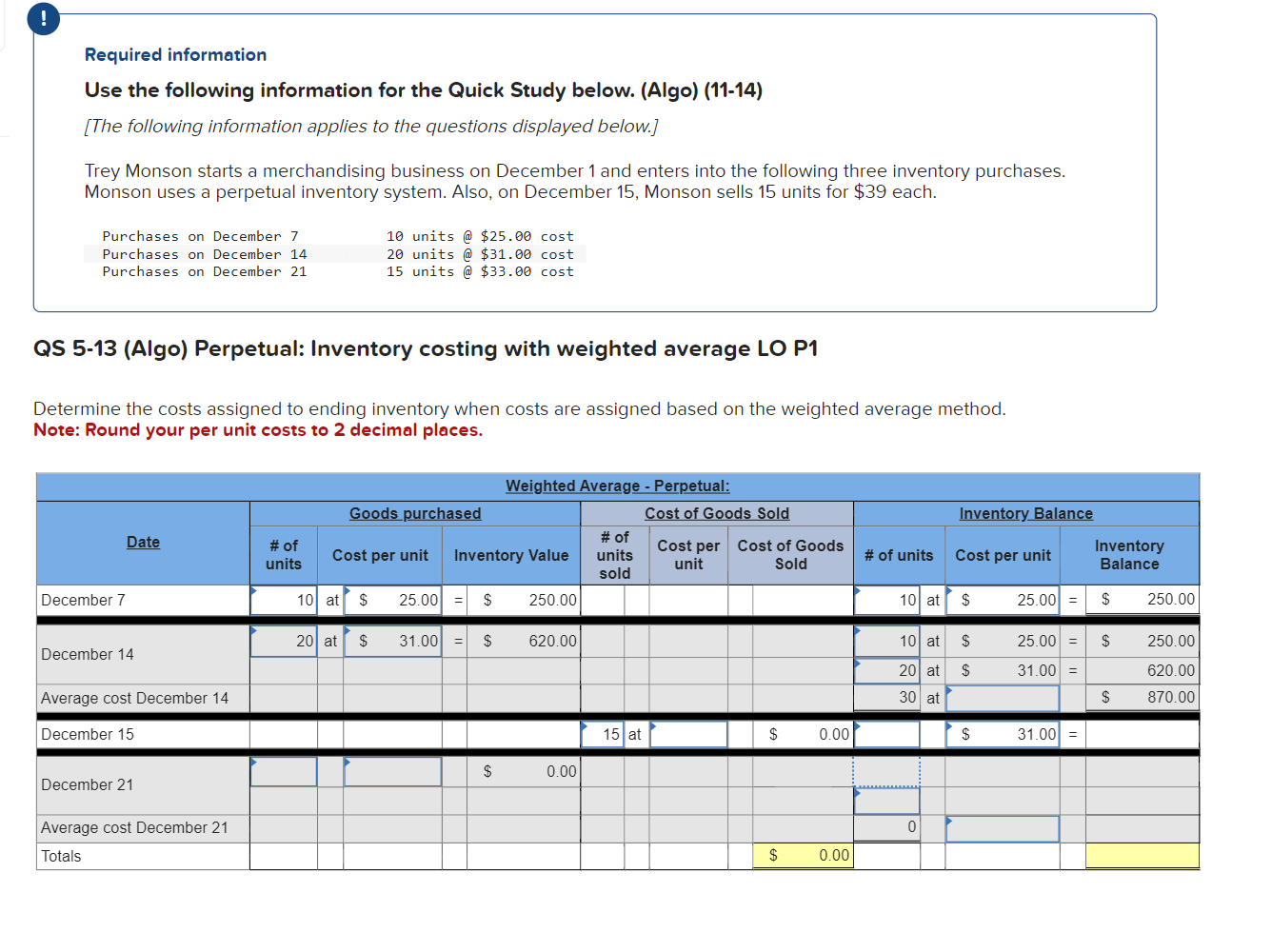Edit December 15 units sold field
1272x952 pixels.
click(x=603, y=734)
